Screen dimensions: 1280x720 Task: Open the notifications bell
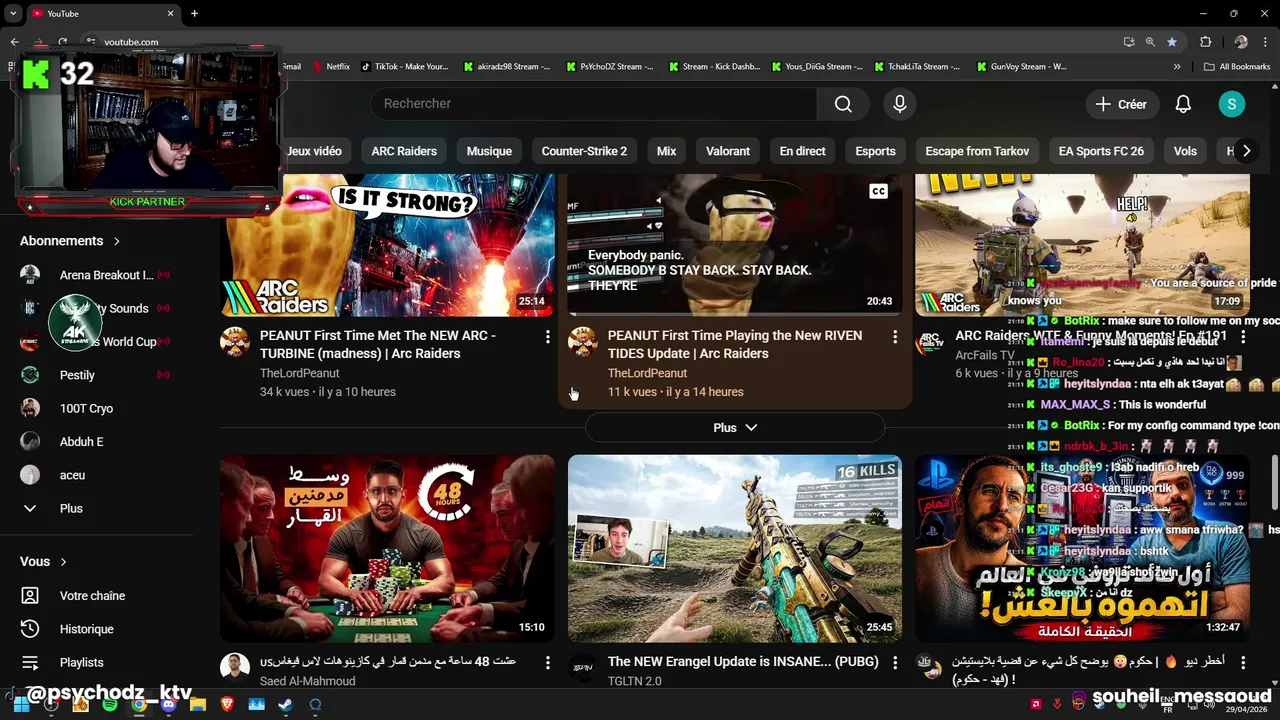point(1183,104)
